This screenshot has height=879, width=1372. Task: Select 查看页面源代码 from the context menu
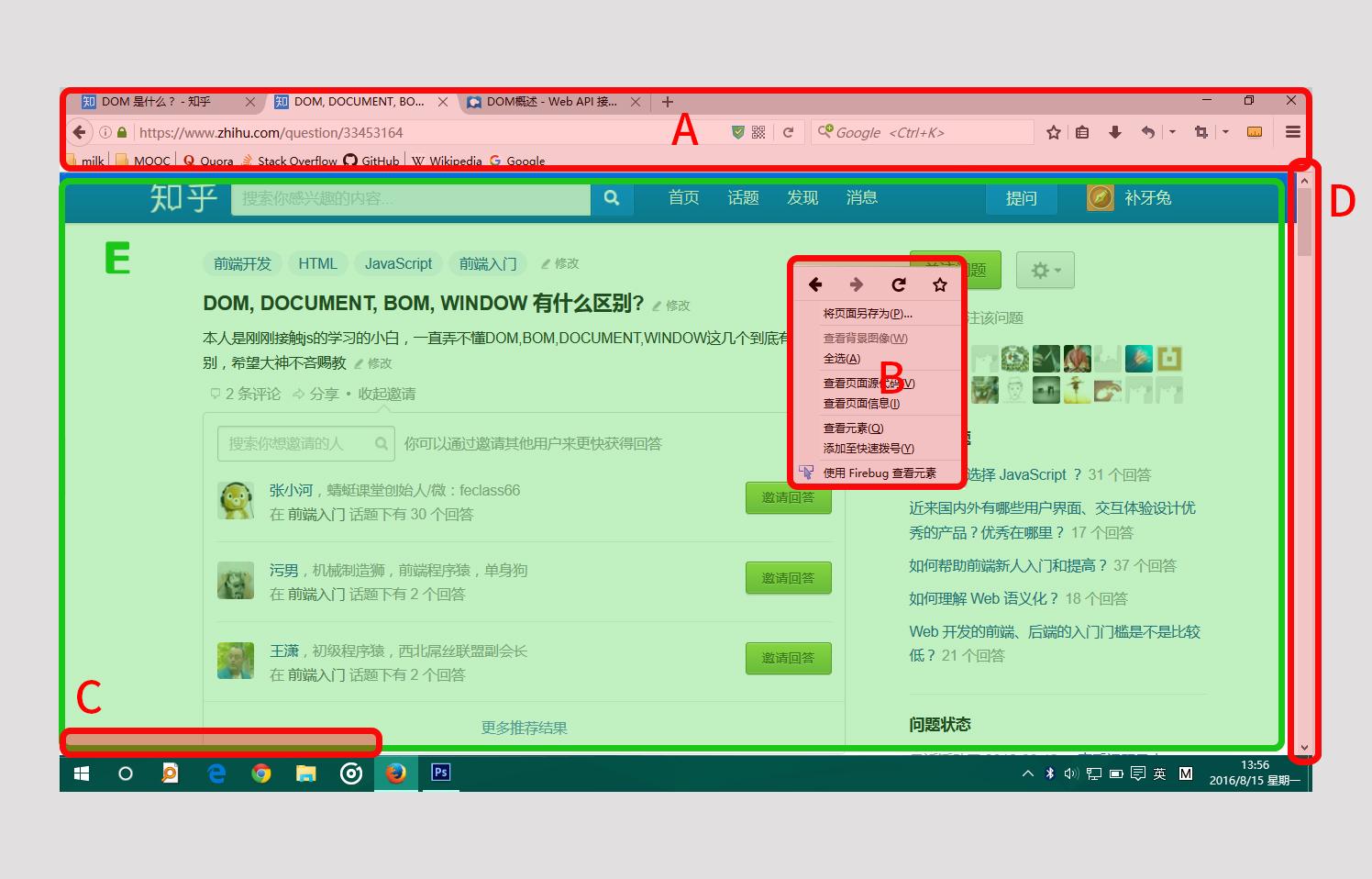point(862,383)
